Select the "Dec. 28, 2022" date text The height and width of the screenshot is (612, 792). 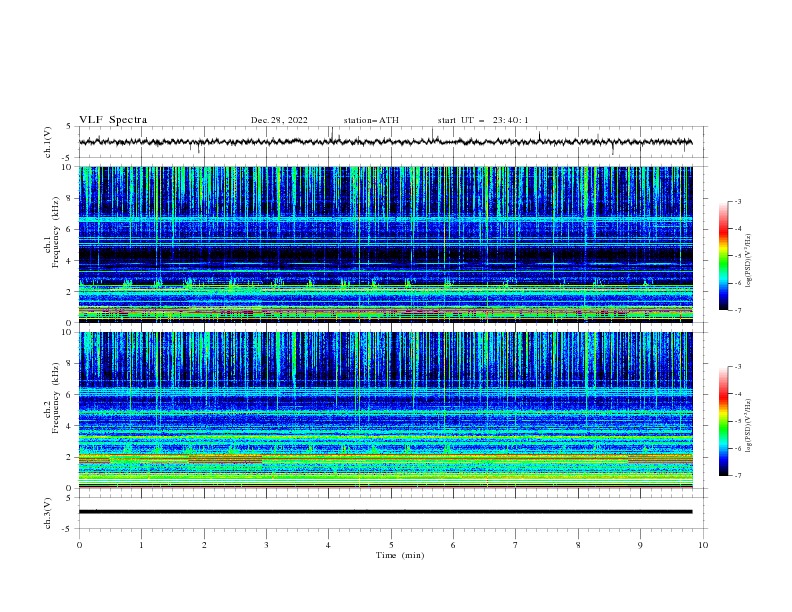pos(279,120)
